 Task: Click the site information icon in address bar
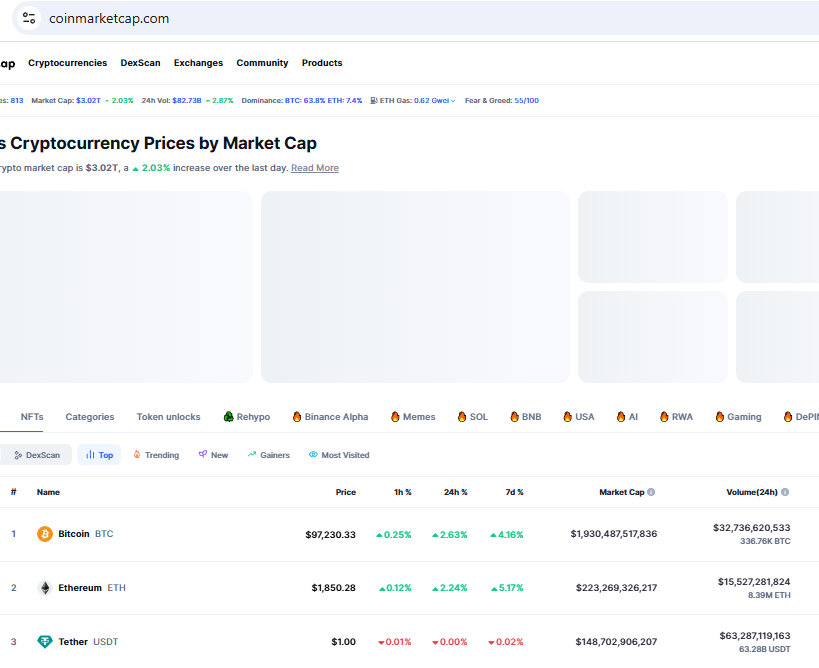click(x=29, y=18)
